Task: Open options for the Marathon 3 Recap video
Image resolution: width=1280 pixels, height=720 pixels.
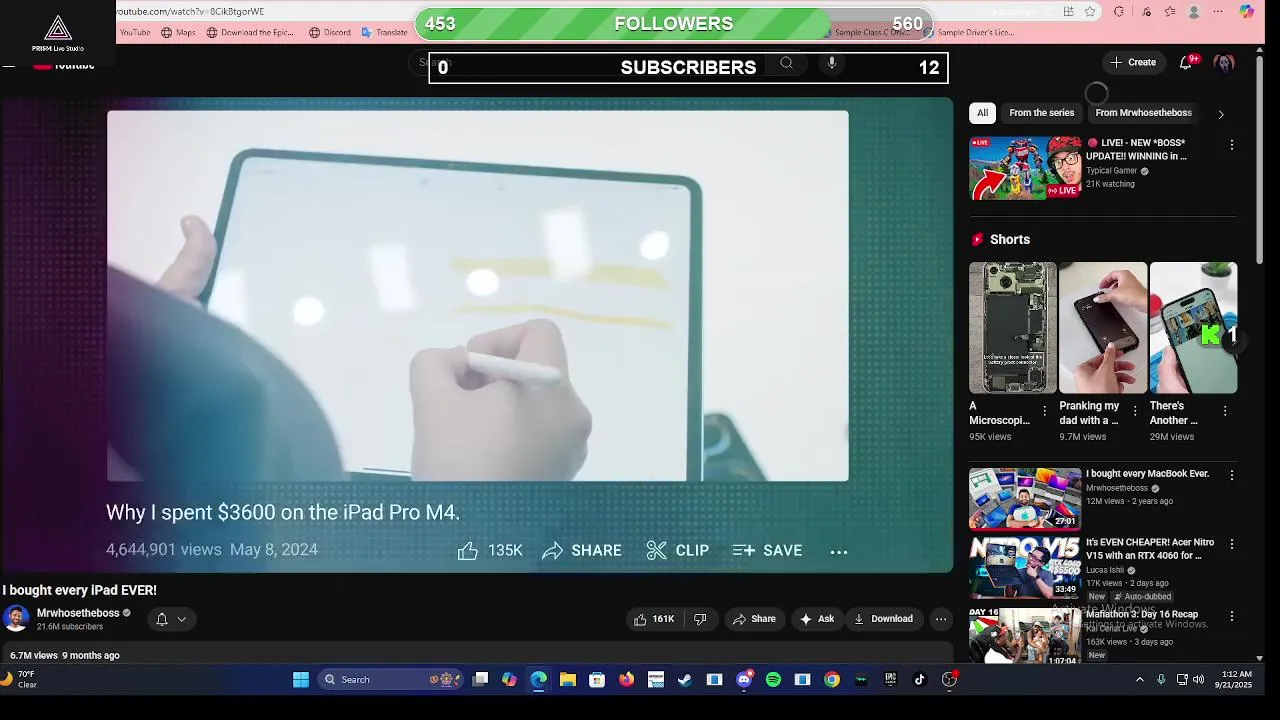Action: (x=1232, y=616)
